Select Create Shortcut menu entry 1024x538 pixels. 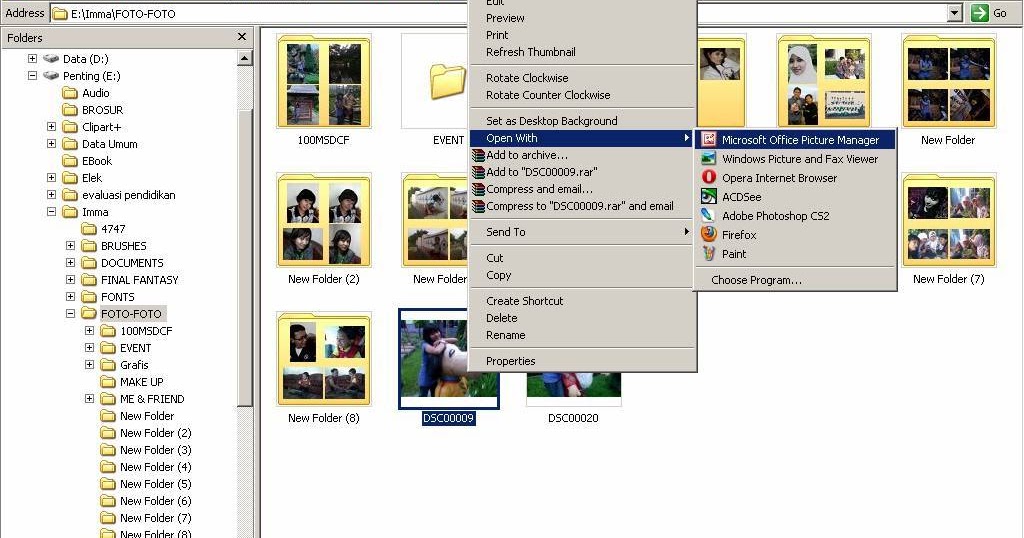581,301
